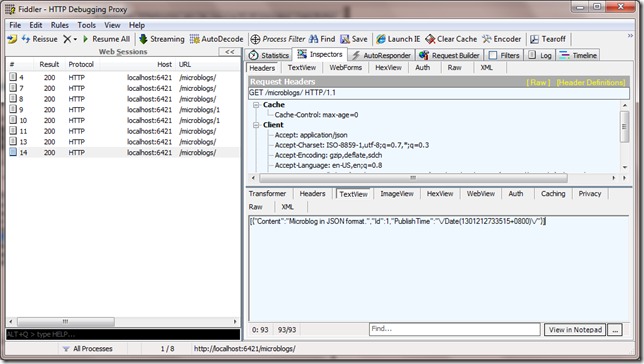Screen dimensions: 644x364
Task: Click the http://localhost:6421/microblogs/ status text
Action: click(x=245, y=349)
